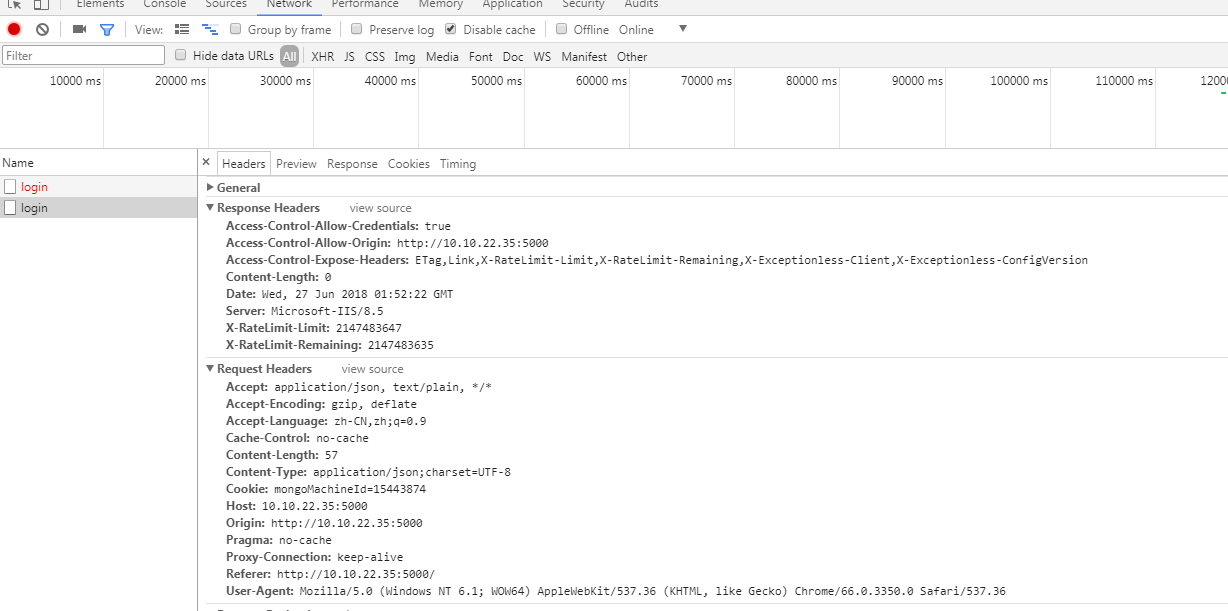Toggle the waterfall overview view icon
Screen dimensions: 1228x611
(x=210, y=29)
